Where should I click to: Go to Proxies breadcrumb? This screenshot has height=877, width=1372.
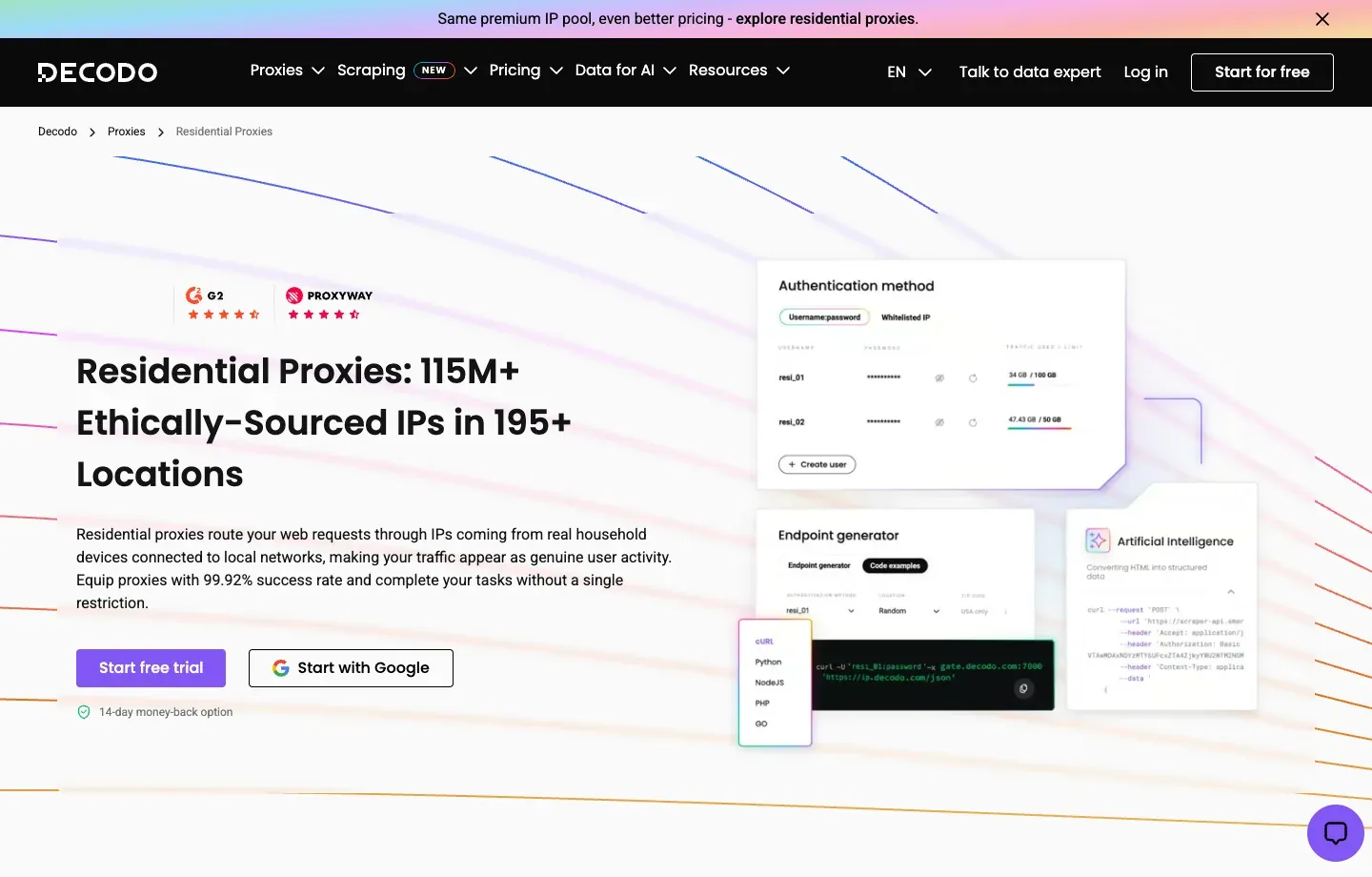click(127, 132)
